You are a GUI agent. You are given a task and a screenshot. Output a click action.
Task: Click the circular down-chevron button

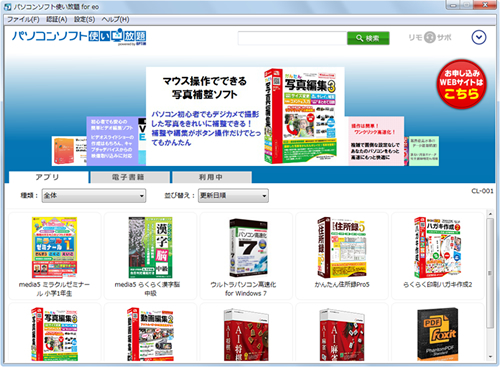coord(479,37)
